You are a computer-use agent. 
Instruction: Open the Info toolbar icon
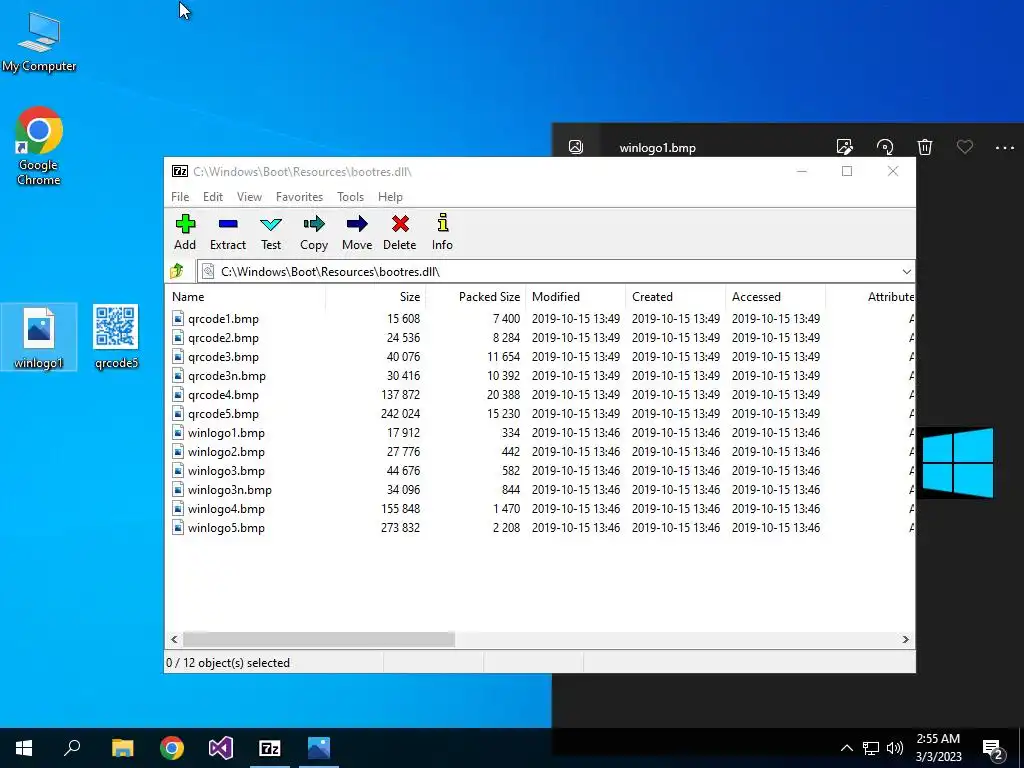point(442,232)
